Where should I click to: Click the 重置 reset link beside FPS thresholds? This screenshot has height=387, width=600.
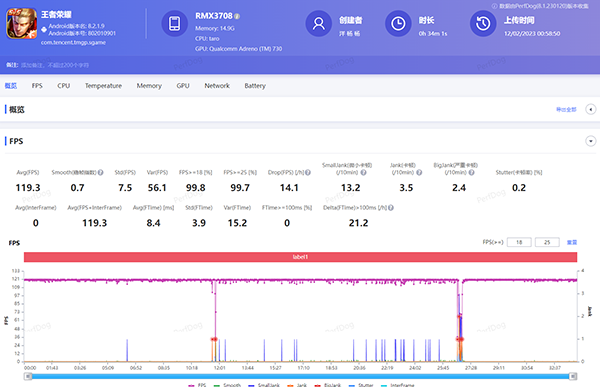(572, 242)
